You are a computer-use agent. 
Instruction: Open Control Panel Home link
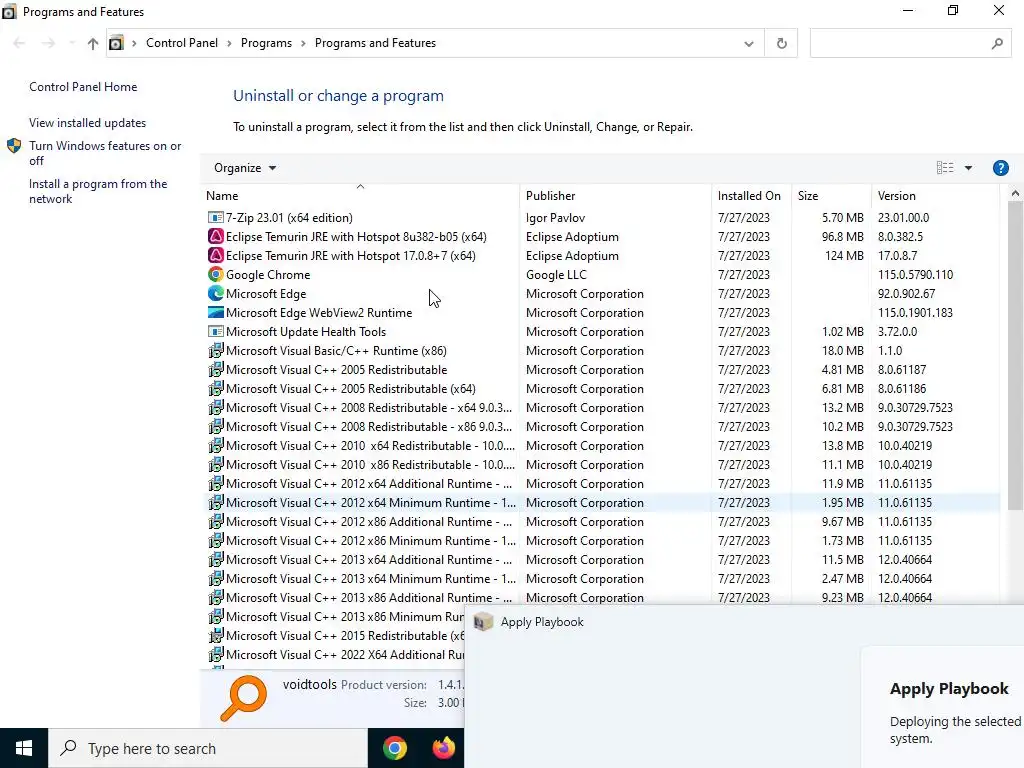point(83,87)
